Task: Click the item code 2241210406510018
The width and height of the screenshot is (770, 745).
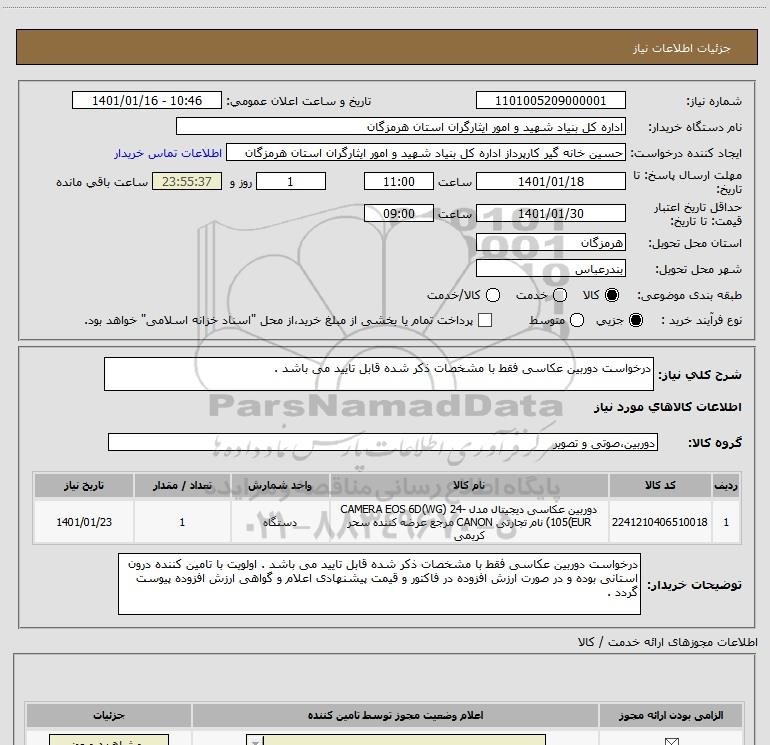Action: tap(660, 522)
